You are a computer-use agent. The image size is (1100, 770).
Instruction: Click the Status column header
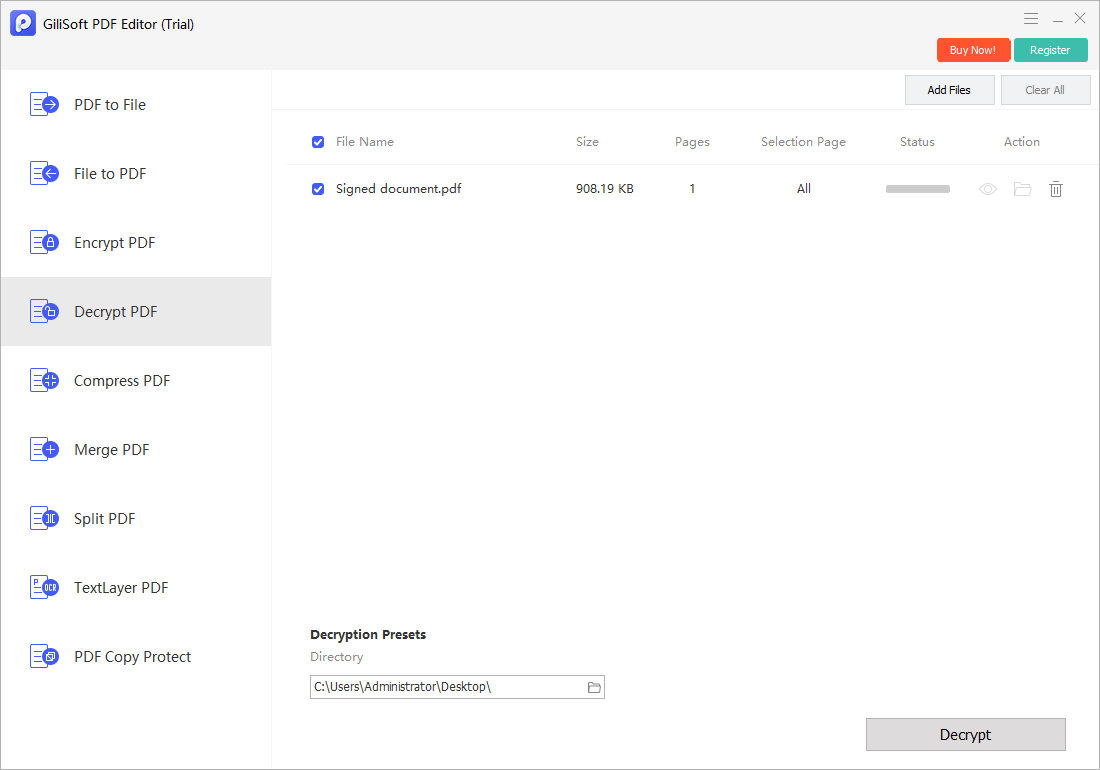918,142
